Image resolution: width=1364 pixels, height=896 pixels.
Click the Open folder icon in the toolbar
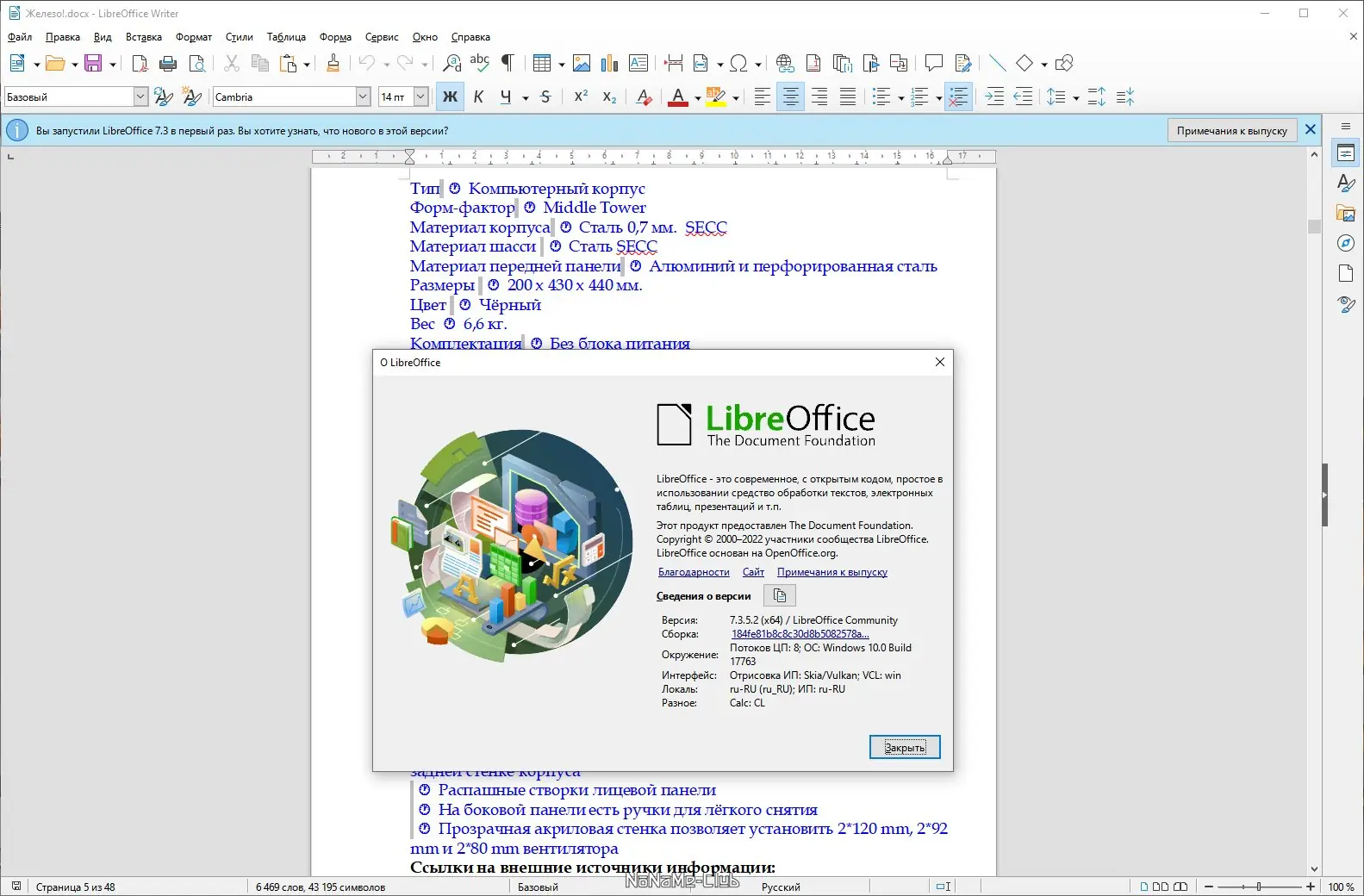(55, 63)
